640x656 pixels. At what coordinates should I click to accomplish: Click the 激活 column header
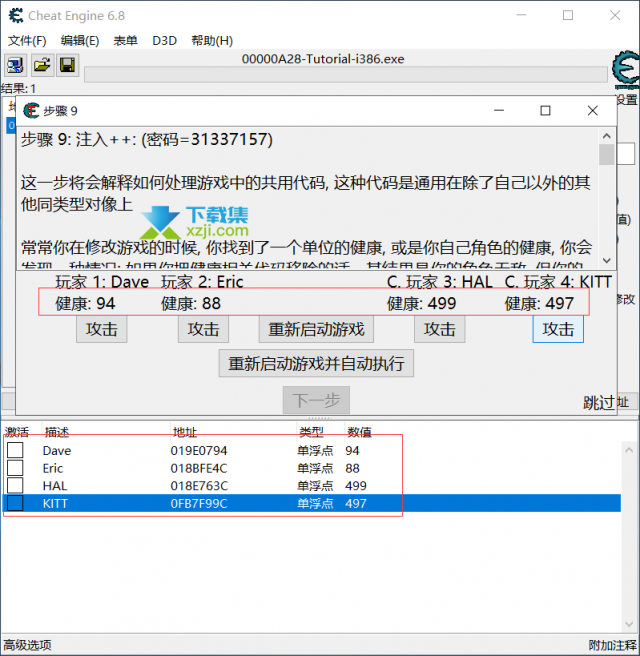(x=17, y=432)
